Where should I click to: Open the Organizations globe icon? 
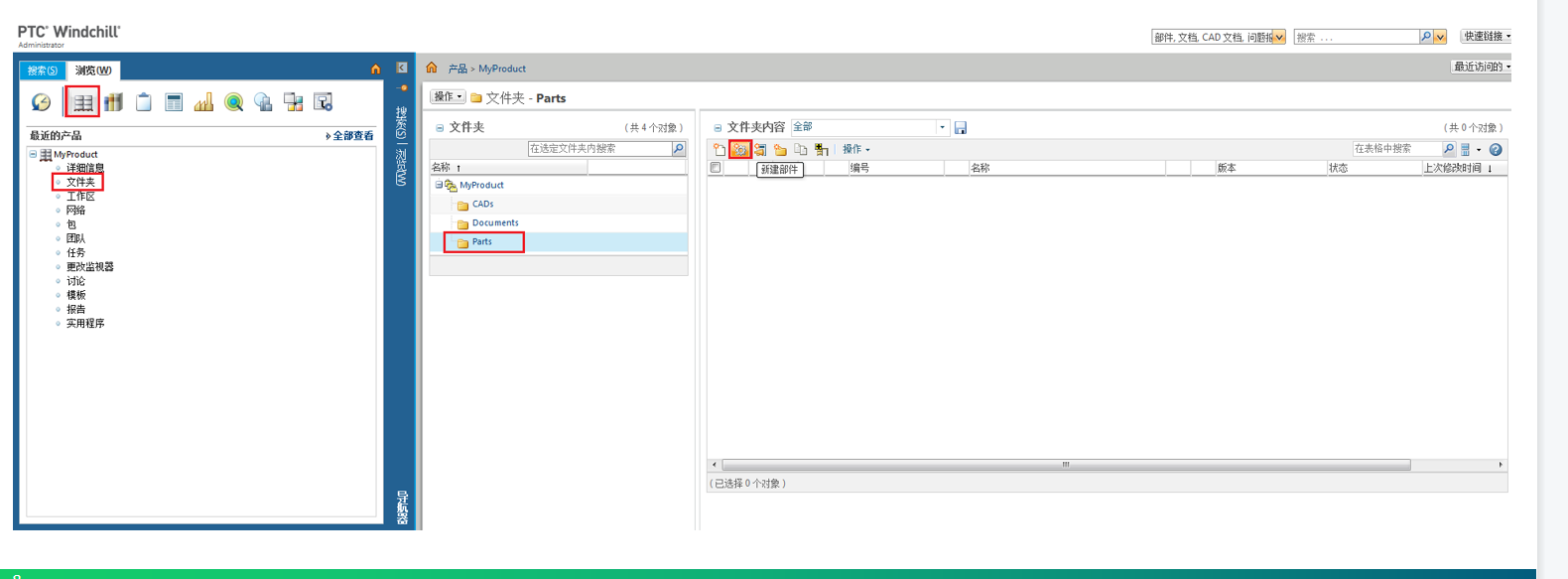pyautogui.click(x=263, y=101)
